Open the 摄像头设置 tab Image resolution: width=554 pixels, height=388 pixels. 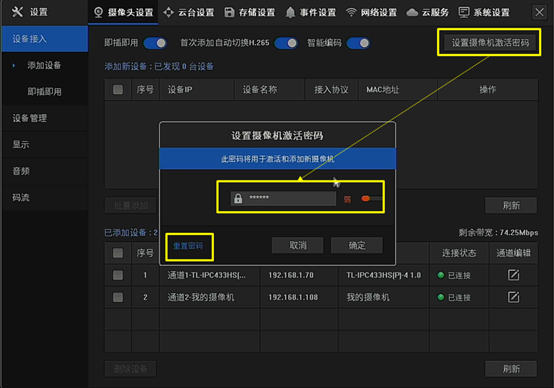pos(123,12)
